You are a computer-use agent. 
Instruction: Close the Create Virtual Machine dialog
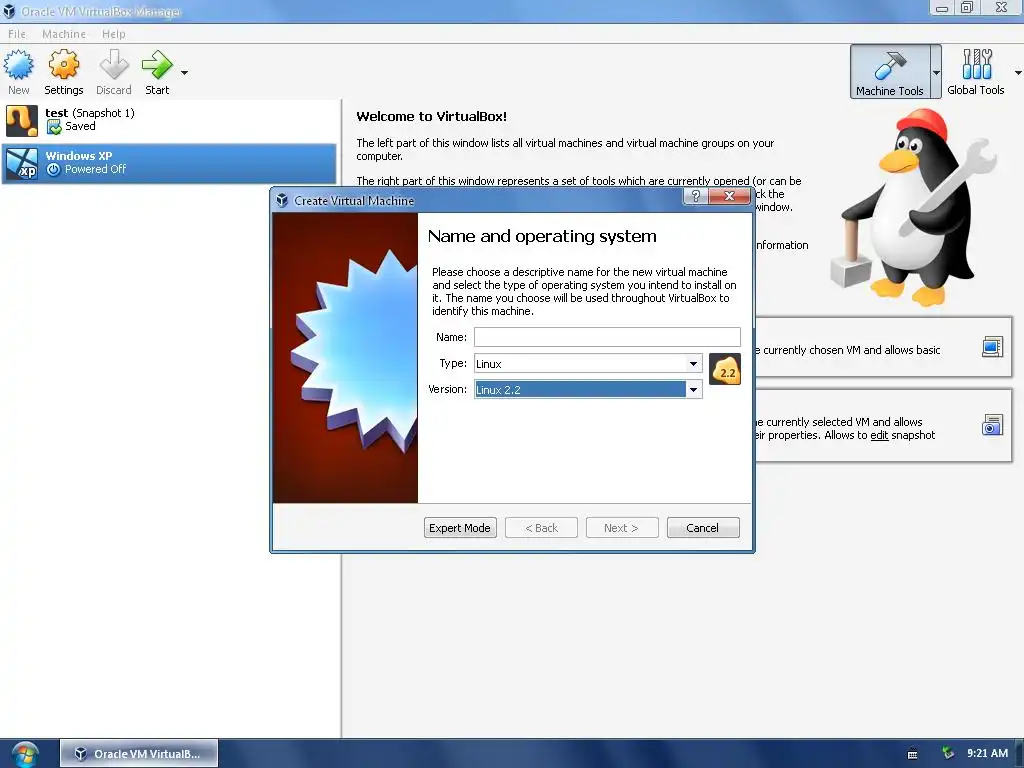tap(729, 197)
